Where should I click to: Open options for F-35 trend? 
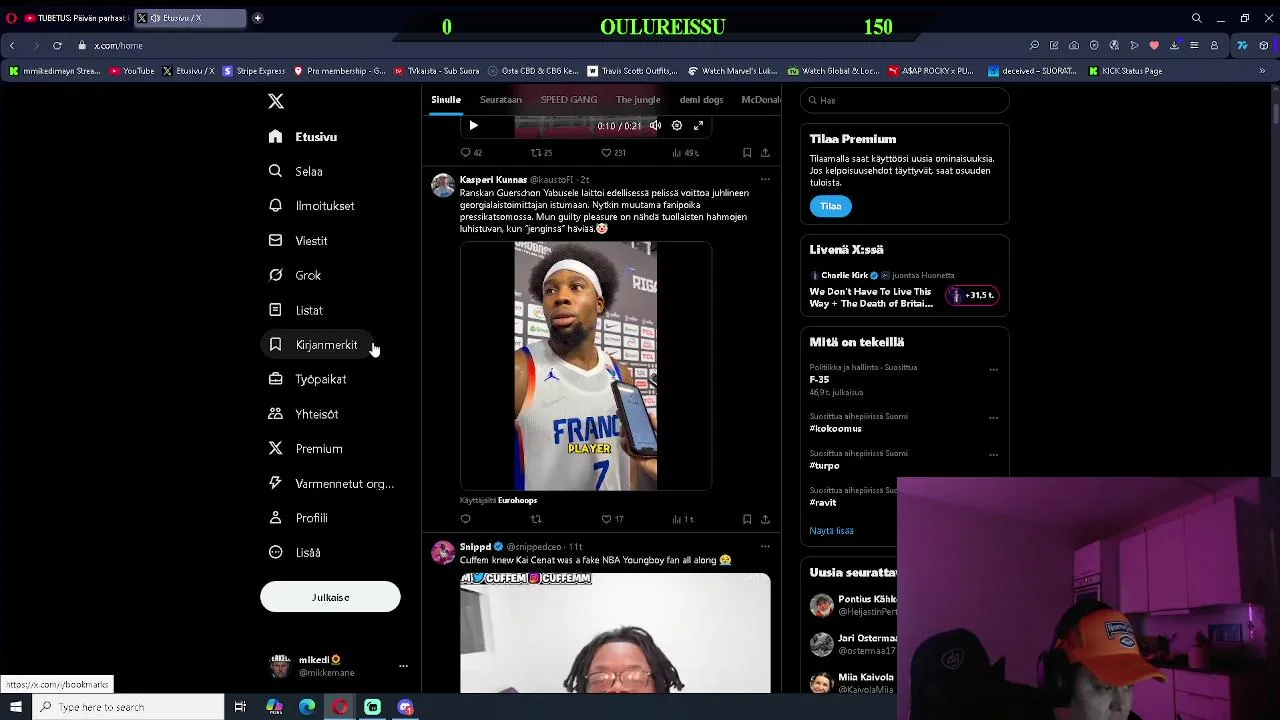click(x=993, y=370)
